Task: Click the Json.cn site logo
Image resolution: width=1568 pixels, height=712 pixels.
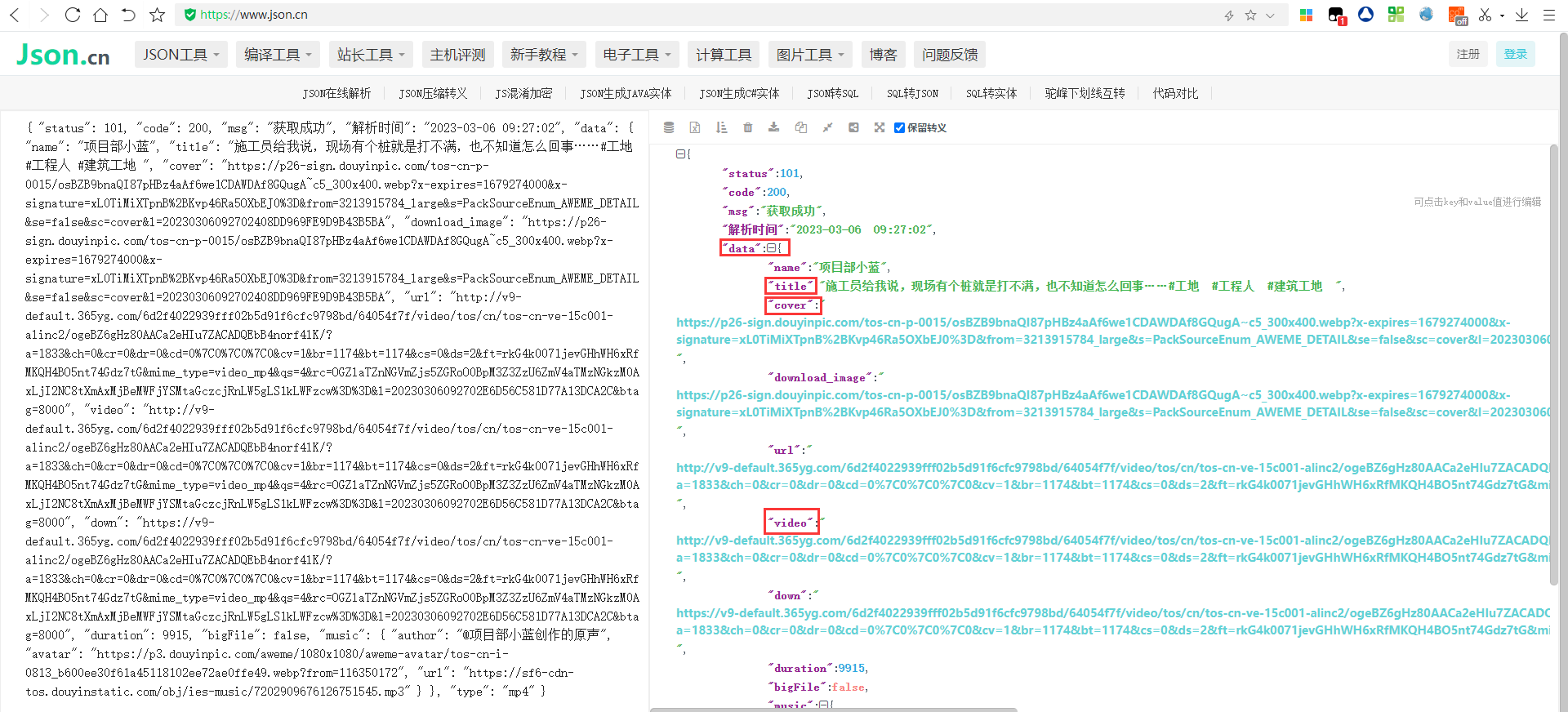Action: pyautogui.click(x=63, y=55)
